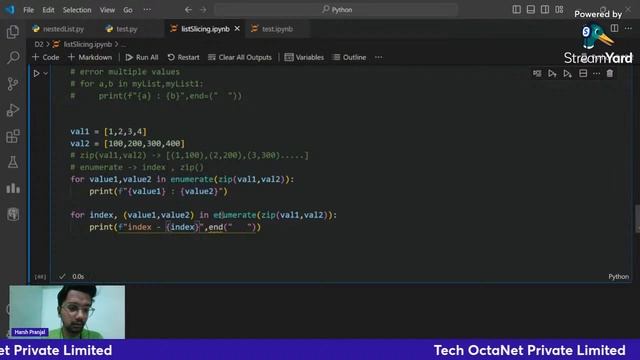Toggle primary side bar layout icon
Viewport: 640px width, 360px height.
coord(516,9)
